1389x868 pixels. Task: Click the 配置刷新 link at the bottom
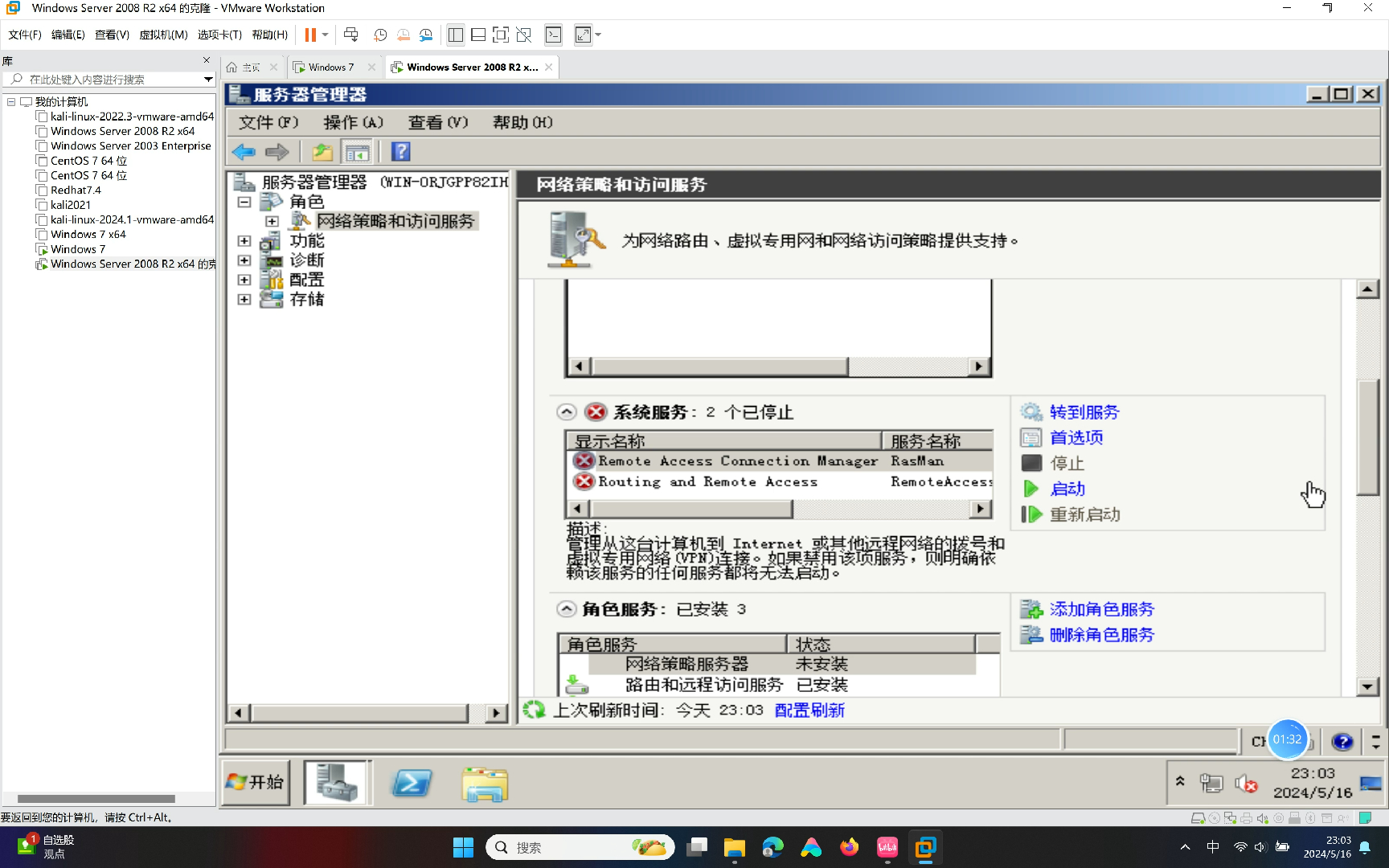coord(809,710)
